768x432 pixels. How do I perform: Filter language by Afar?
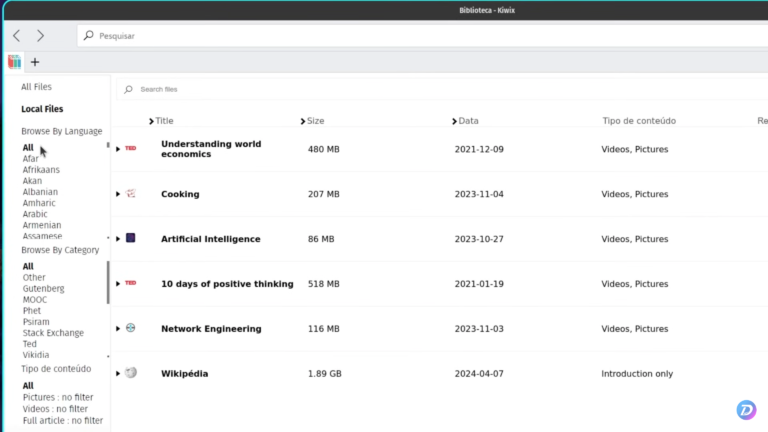click(30, 159)
